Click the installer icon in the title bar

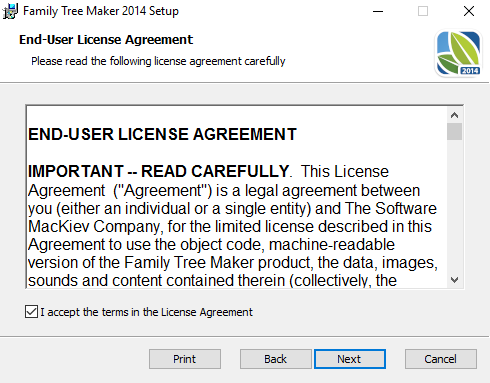point(10,11)
